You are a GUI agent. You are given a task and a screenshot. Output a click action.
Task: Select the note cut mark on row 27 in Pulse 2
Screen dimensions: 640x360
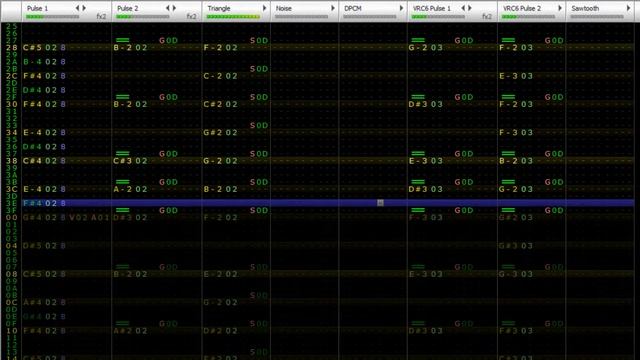122,40
